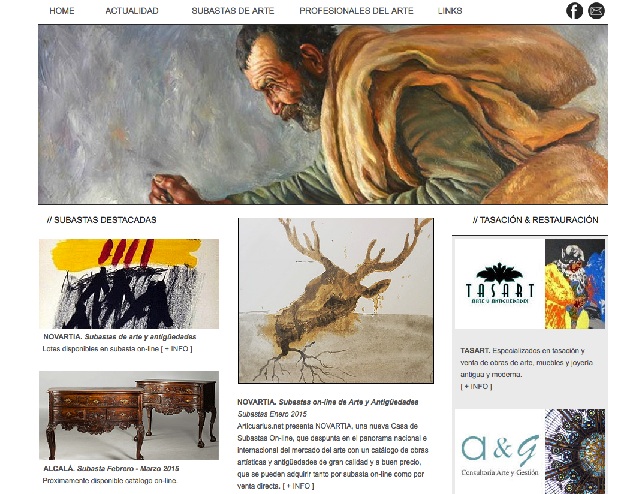Open the ACTUALIDAD menu item
642x494 pixels.
coord(132,11)
